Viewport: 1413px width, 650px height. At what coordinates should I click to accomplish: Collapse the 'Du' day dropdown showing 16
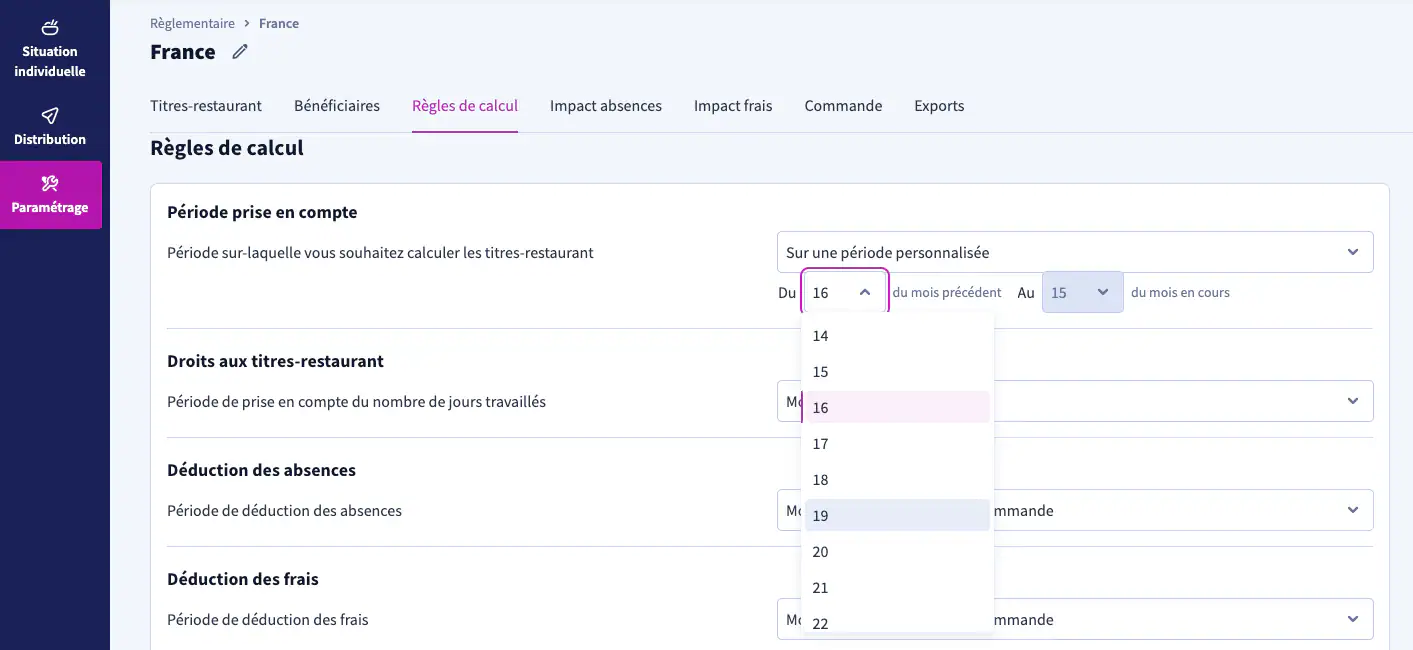coord(845,292)
